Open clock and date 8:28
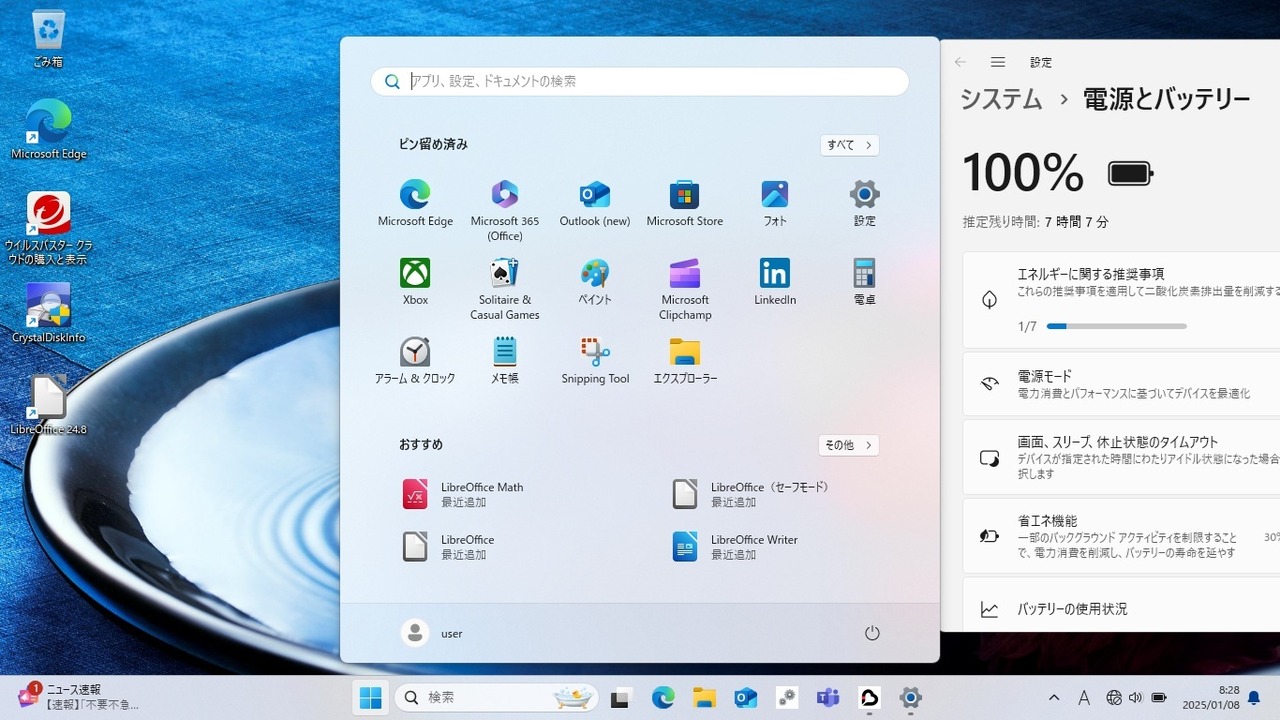 pyautogui.click(x=1209, y=698)
